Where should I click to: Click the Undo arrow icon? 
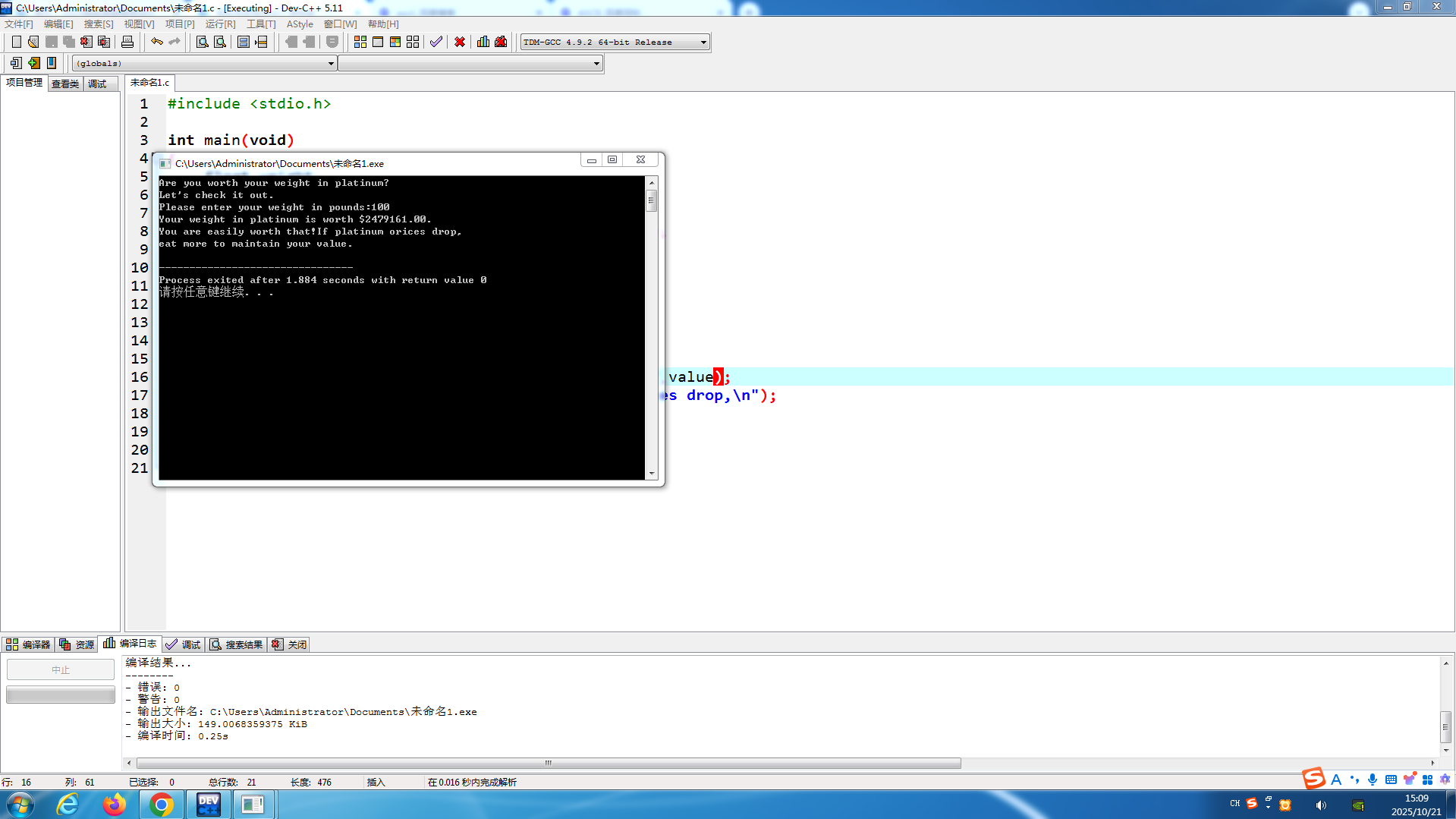click(156, 42)
